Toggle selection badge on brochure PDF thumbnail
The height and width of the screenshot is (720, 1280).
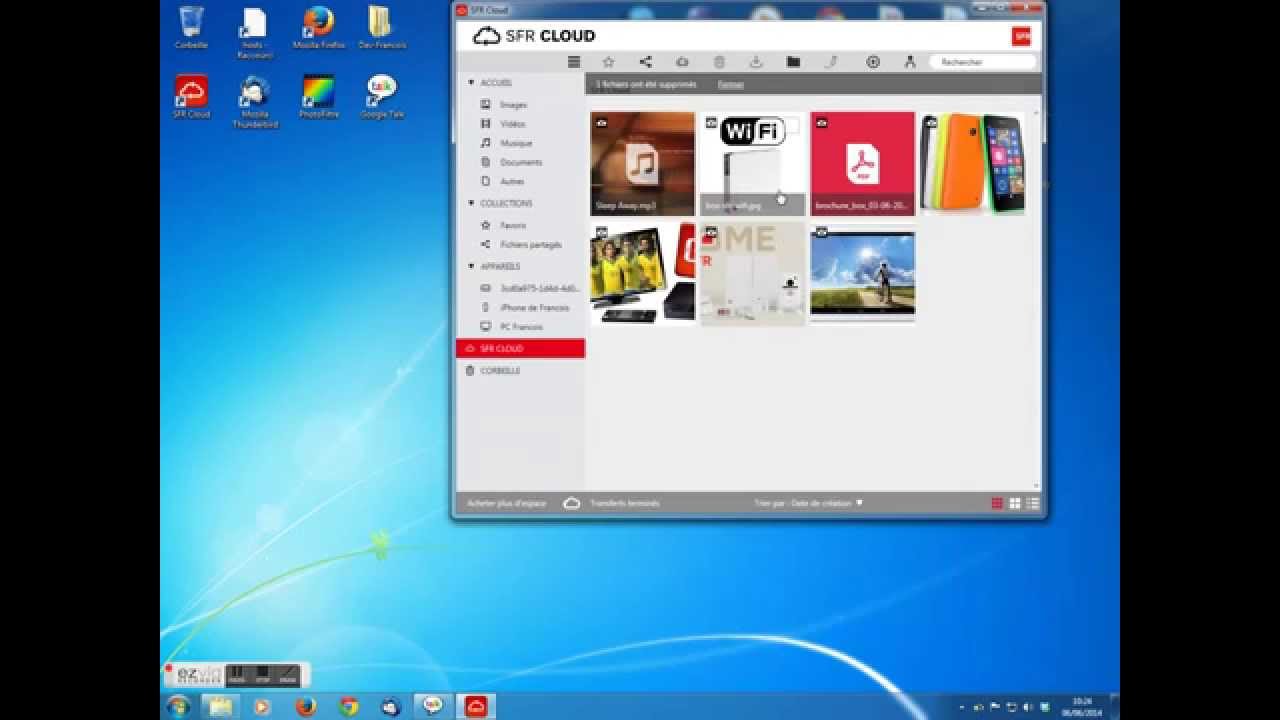tap(821, 123)
